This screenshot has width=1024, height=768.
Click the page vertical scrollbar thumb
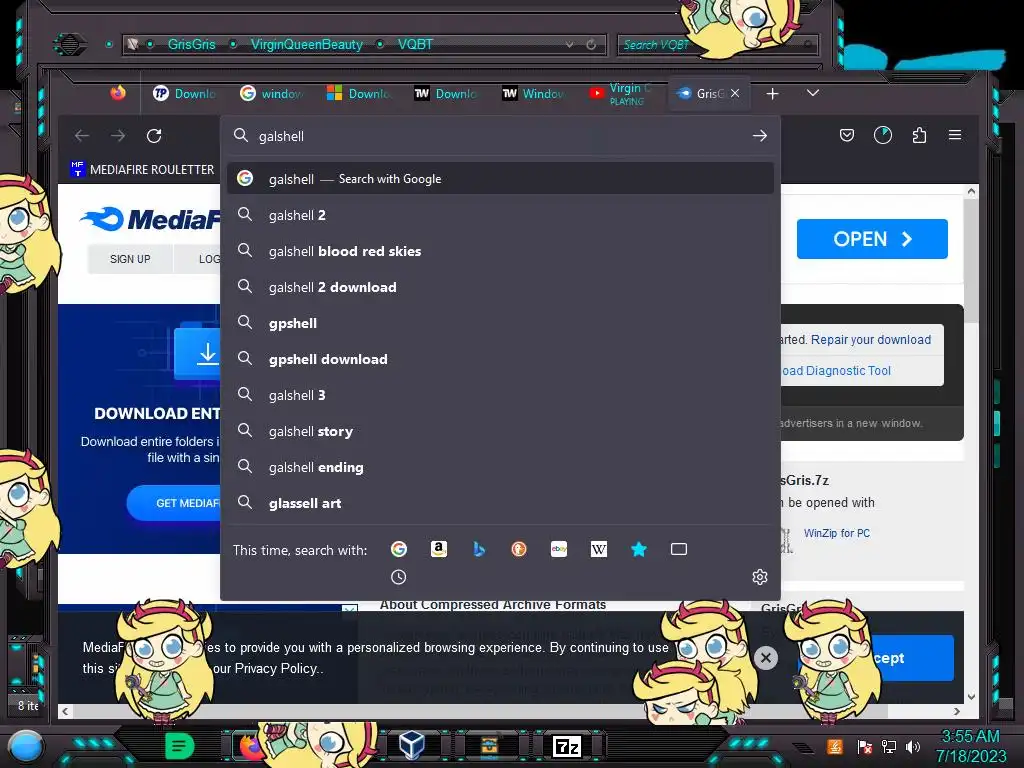pos(971,261)
